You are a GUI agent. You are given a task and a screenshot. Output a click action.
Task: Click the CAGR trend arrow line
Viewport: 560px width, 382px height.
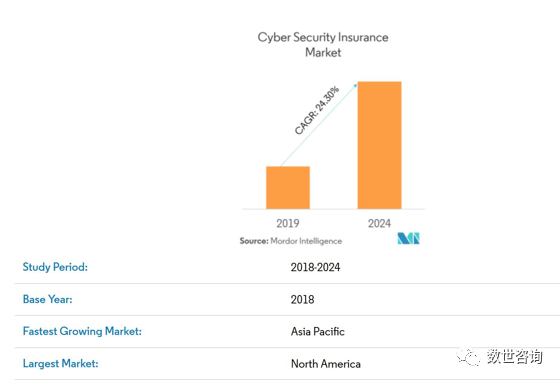tap(319, 125)
